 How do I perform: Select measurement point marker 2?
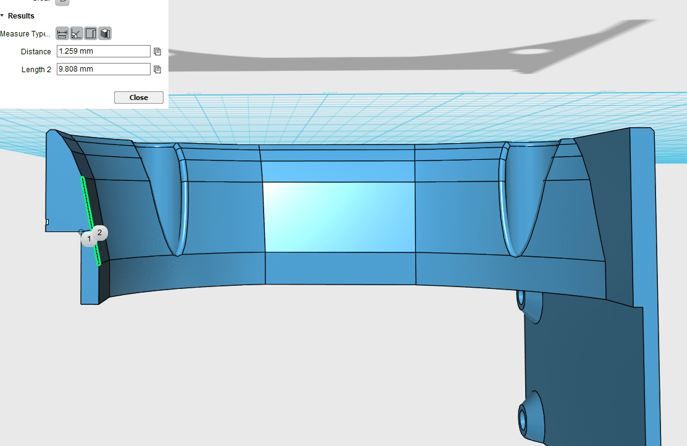tap(100, 232)
